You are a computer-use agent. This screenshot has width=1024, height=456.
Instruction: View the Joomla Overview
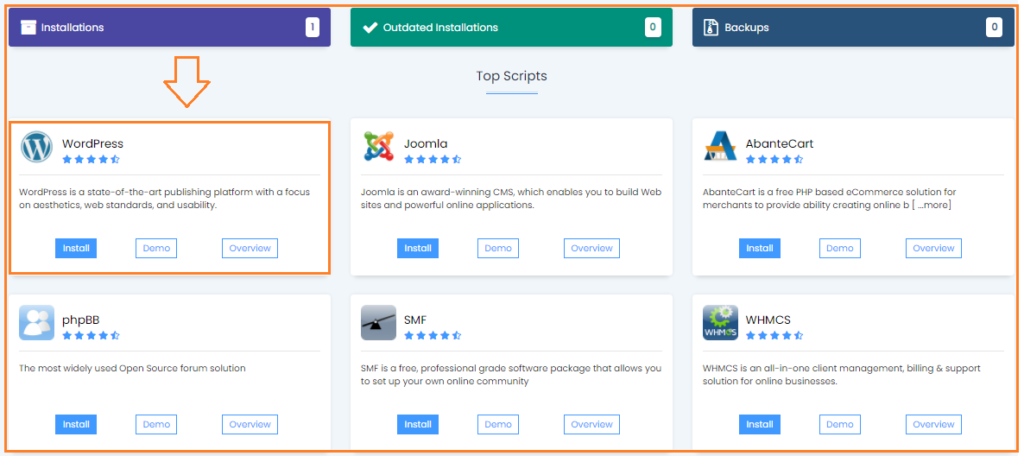click(592, 248)
